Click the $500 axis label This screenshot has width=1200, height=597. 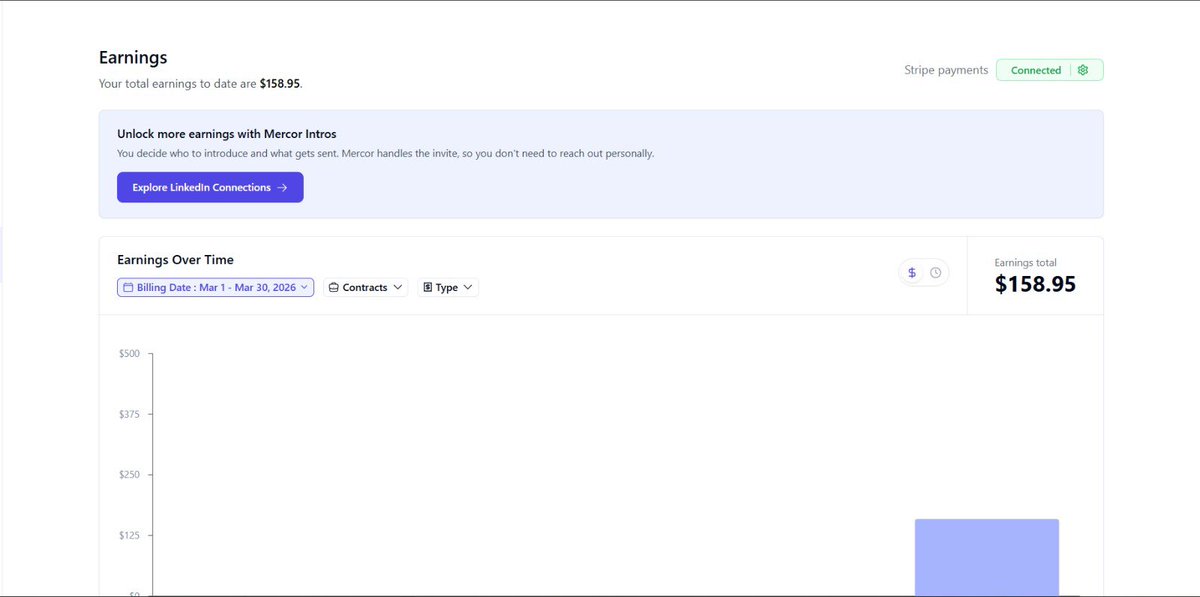[130, 354]
